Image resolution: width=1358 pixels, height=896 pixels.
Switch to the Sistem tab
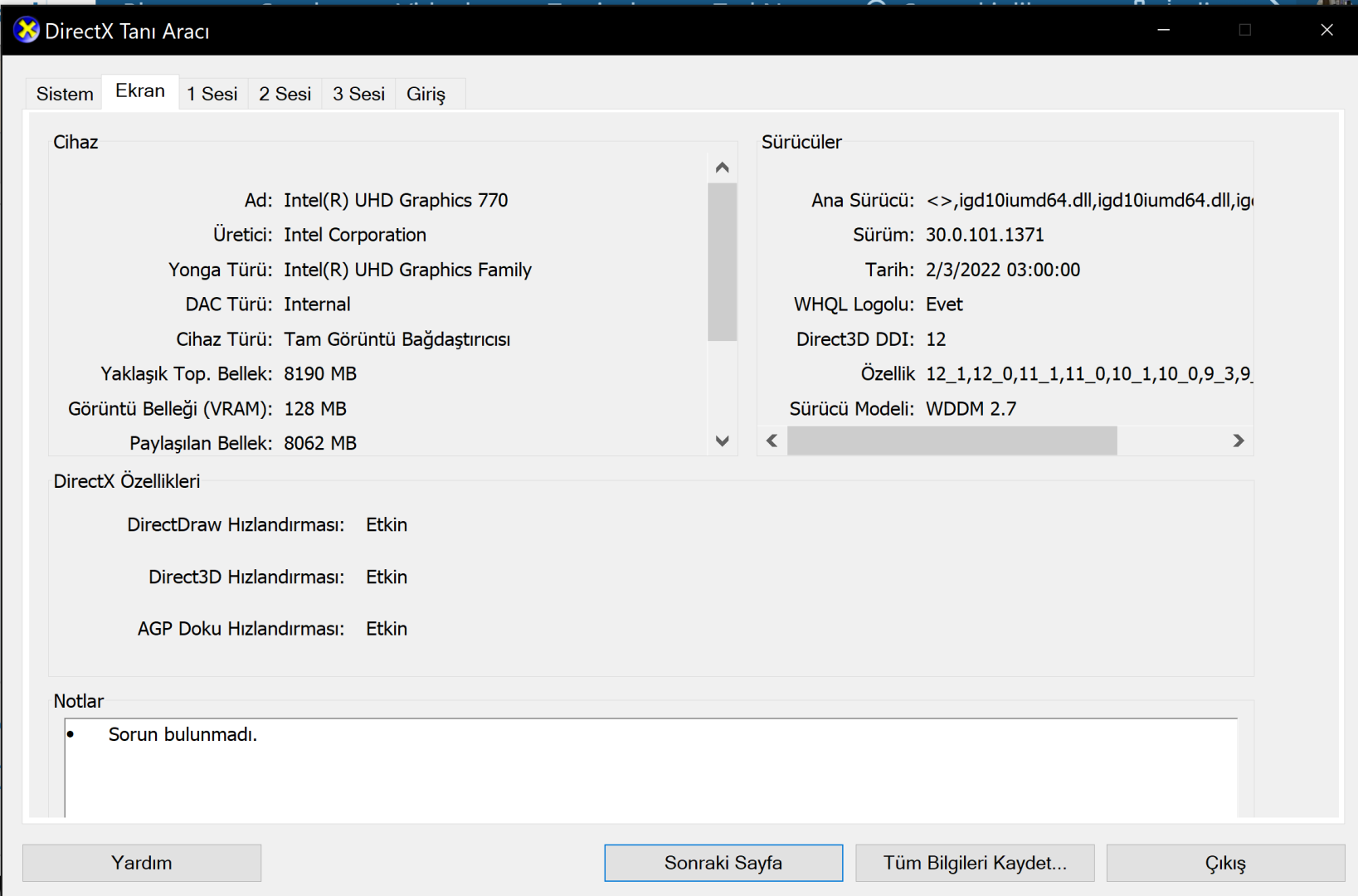65,94
